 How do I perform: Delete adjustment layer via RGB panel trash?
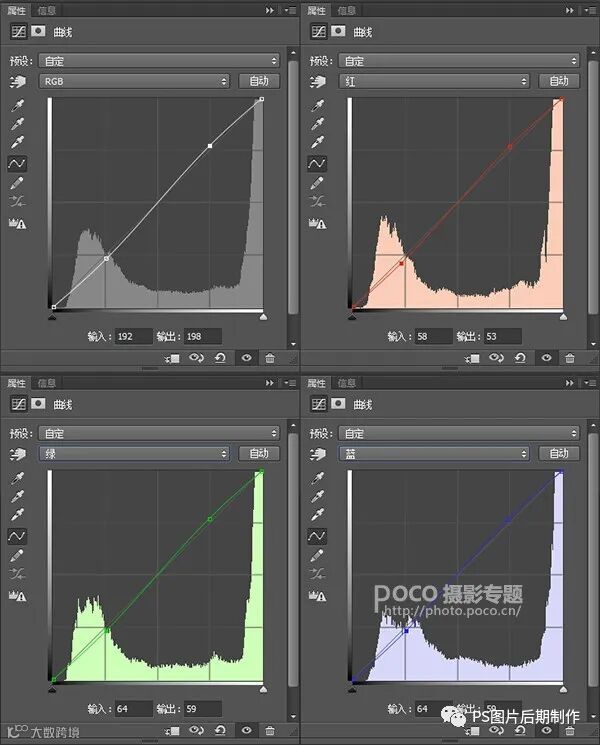(x=270, y=358)
